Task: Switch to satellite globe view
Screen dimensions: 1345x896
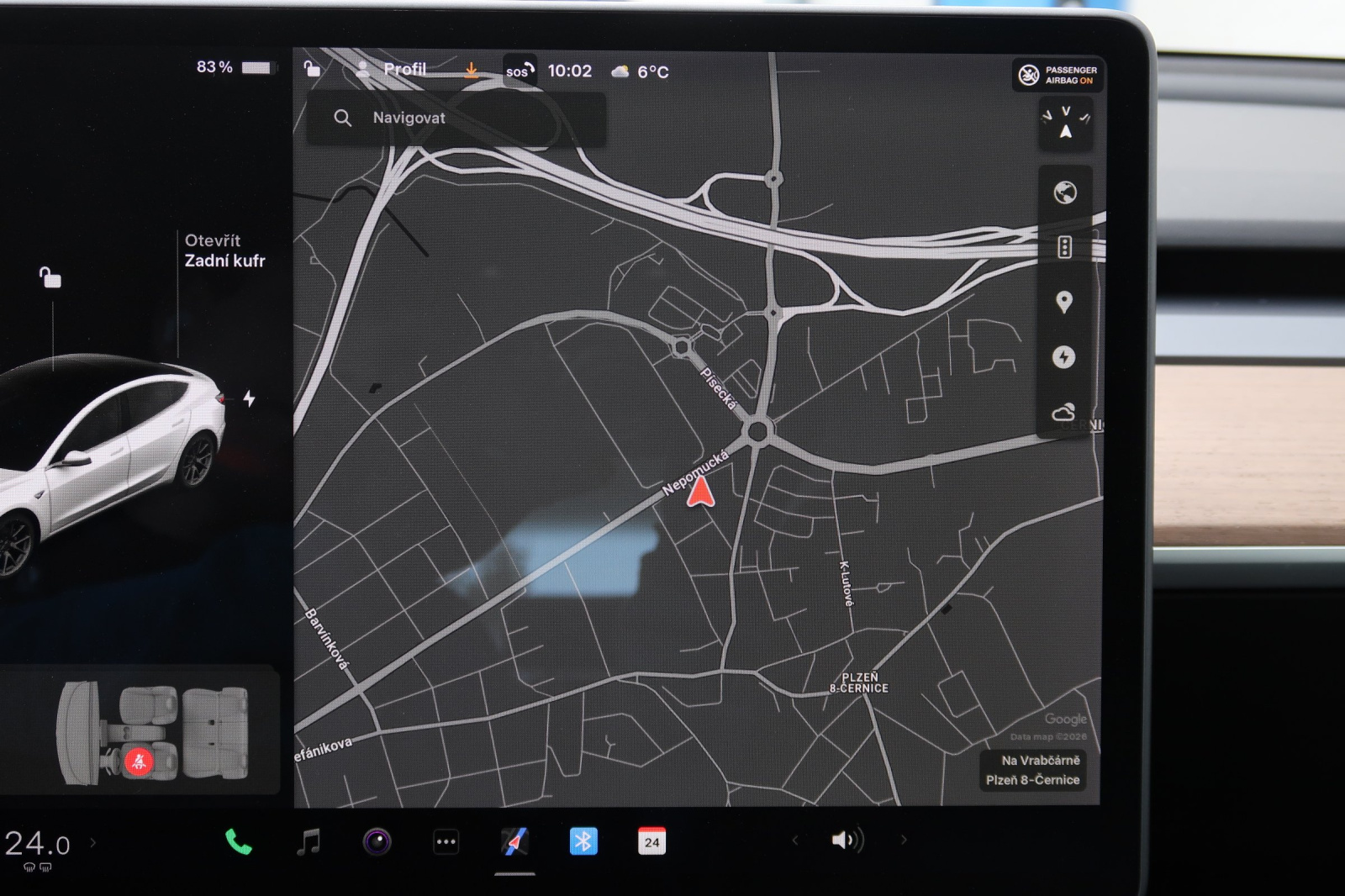Action: 1064,192
